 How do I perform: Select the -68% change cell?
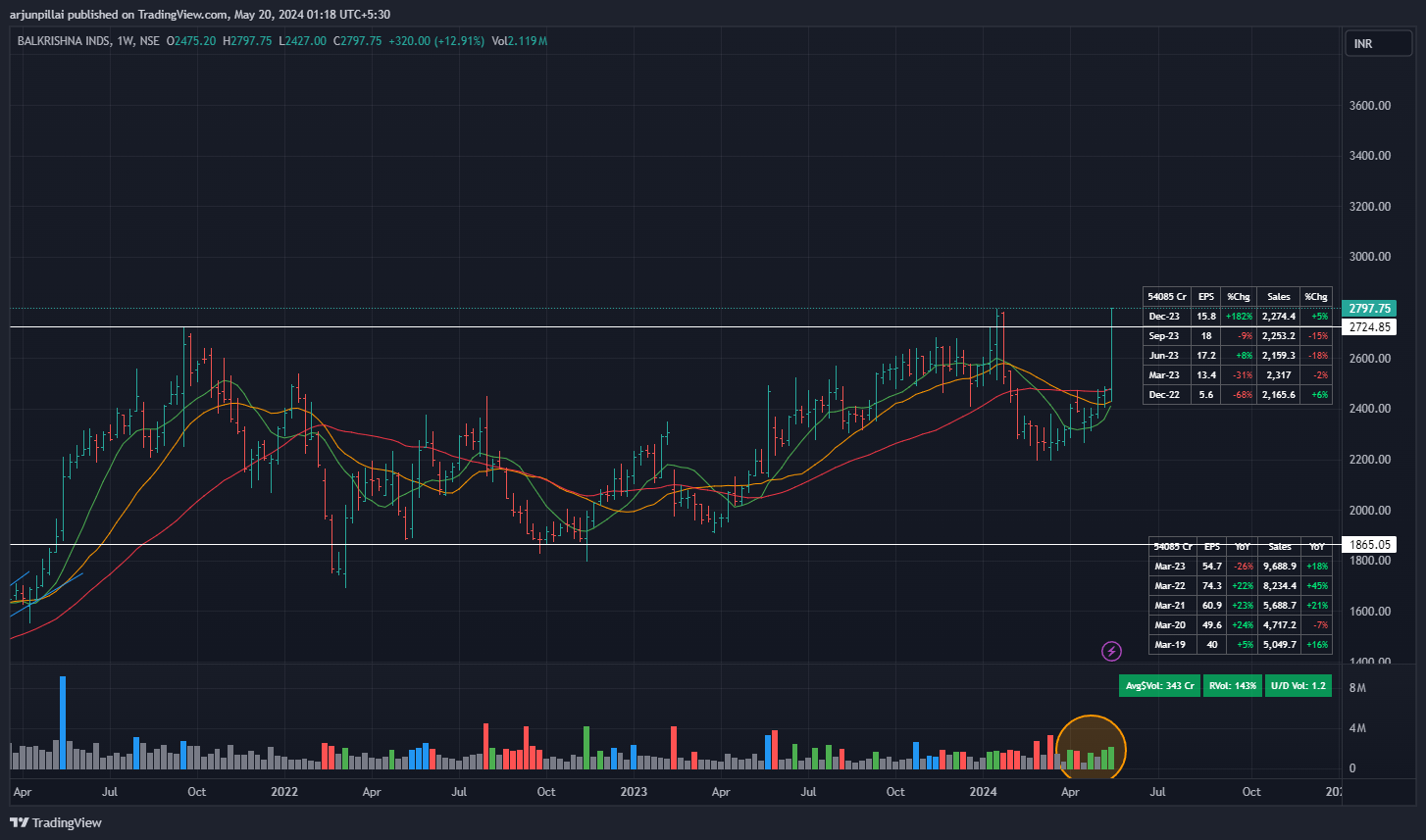point(1239,394)
